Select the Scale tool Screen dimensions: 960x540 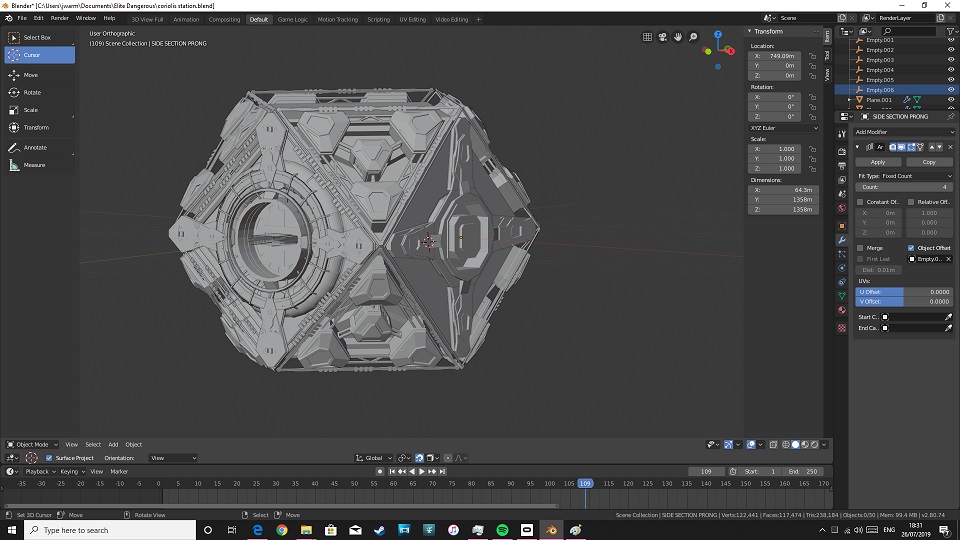[x=39, y=110]
